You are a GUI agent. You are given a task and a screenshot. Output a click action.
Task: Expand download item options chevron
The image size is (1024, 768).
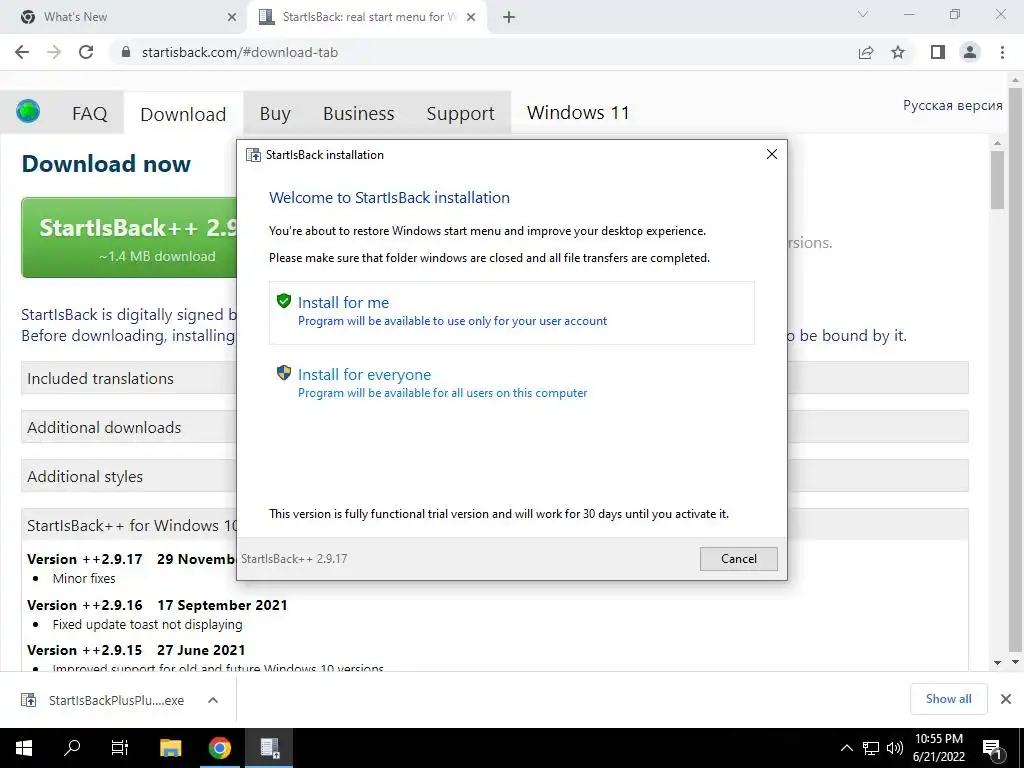click(213, 700)
